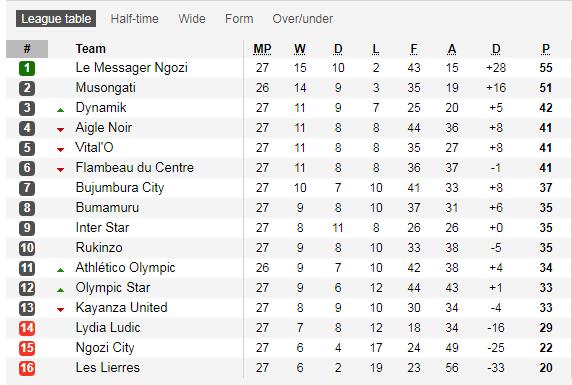The image size is (572, 385).
Task: Click the green up arrow beside Olympic Star
Action: [61, 290]
